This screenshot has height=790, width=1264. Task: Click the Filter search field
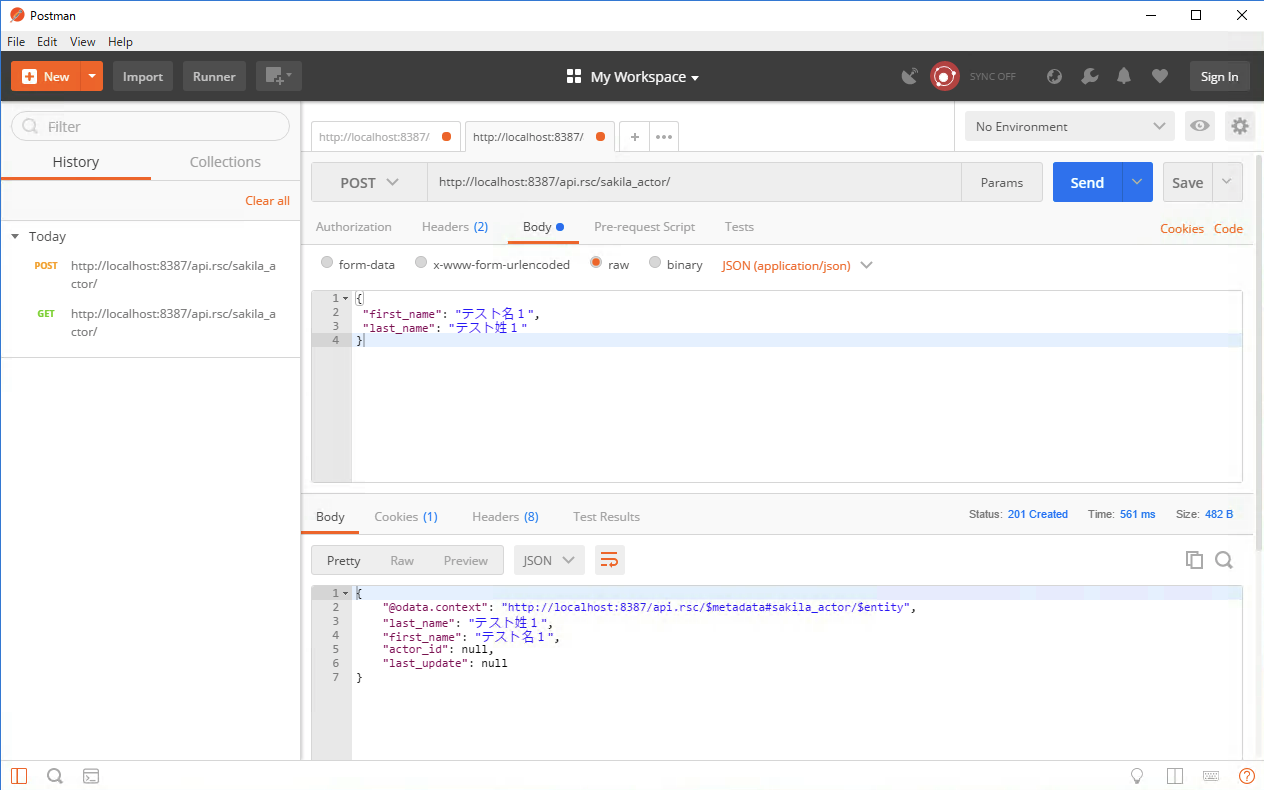(150, 126)
